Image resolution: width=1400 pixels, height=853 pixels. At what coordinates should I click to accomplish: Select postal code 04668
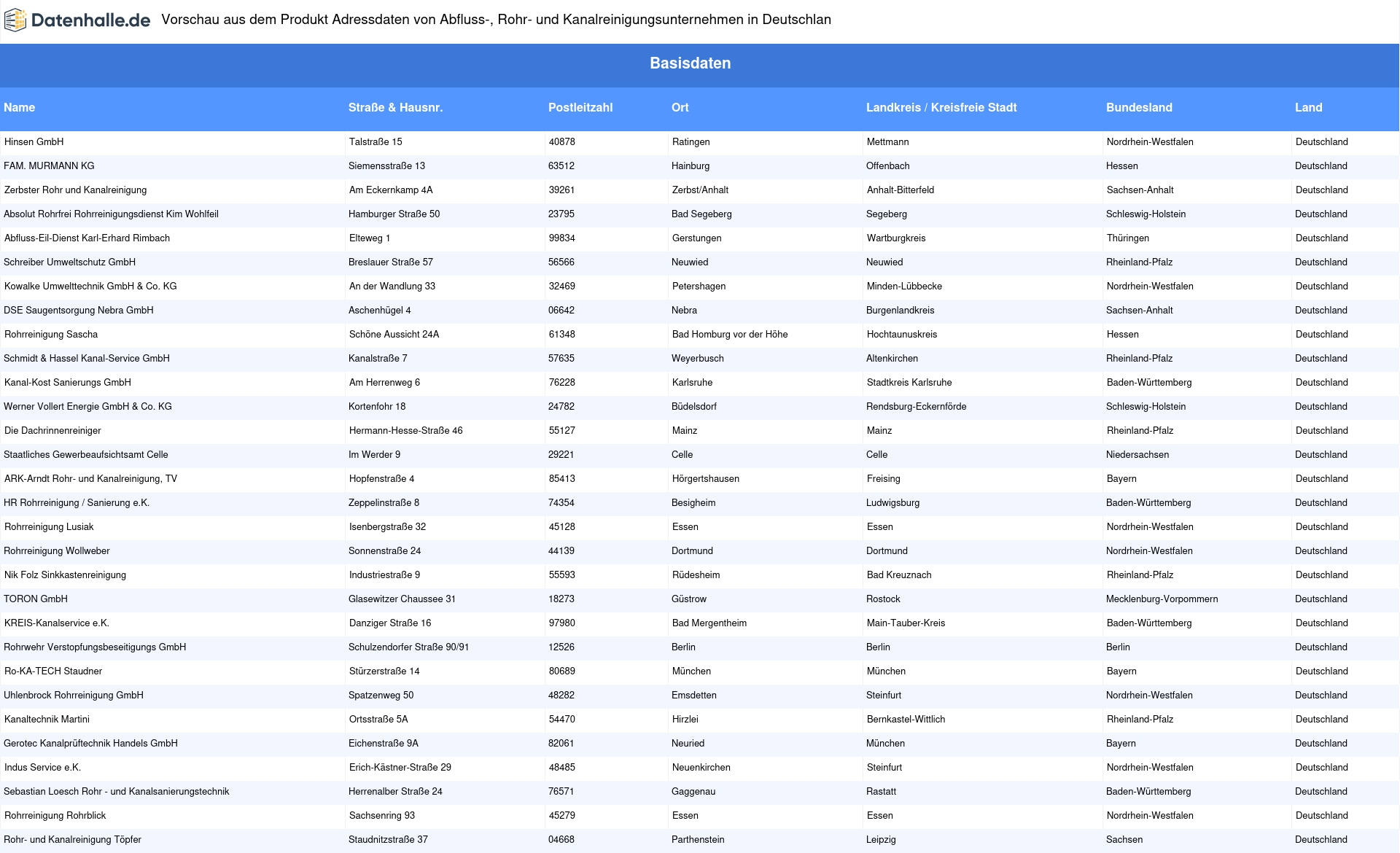pyautogui.click(x=561, y=839)
